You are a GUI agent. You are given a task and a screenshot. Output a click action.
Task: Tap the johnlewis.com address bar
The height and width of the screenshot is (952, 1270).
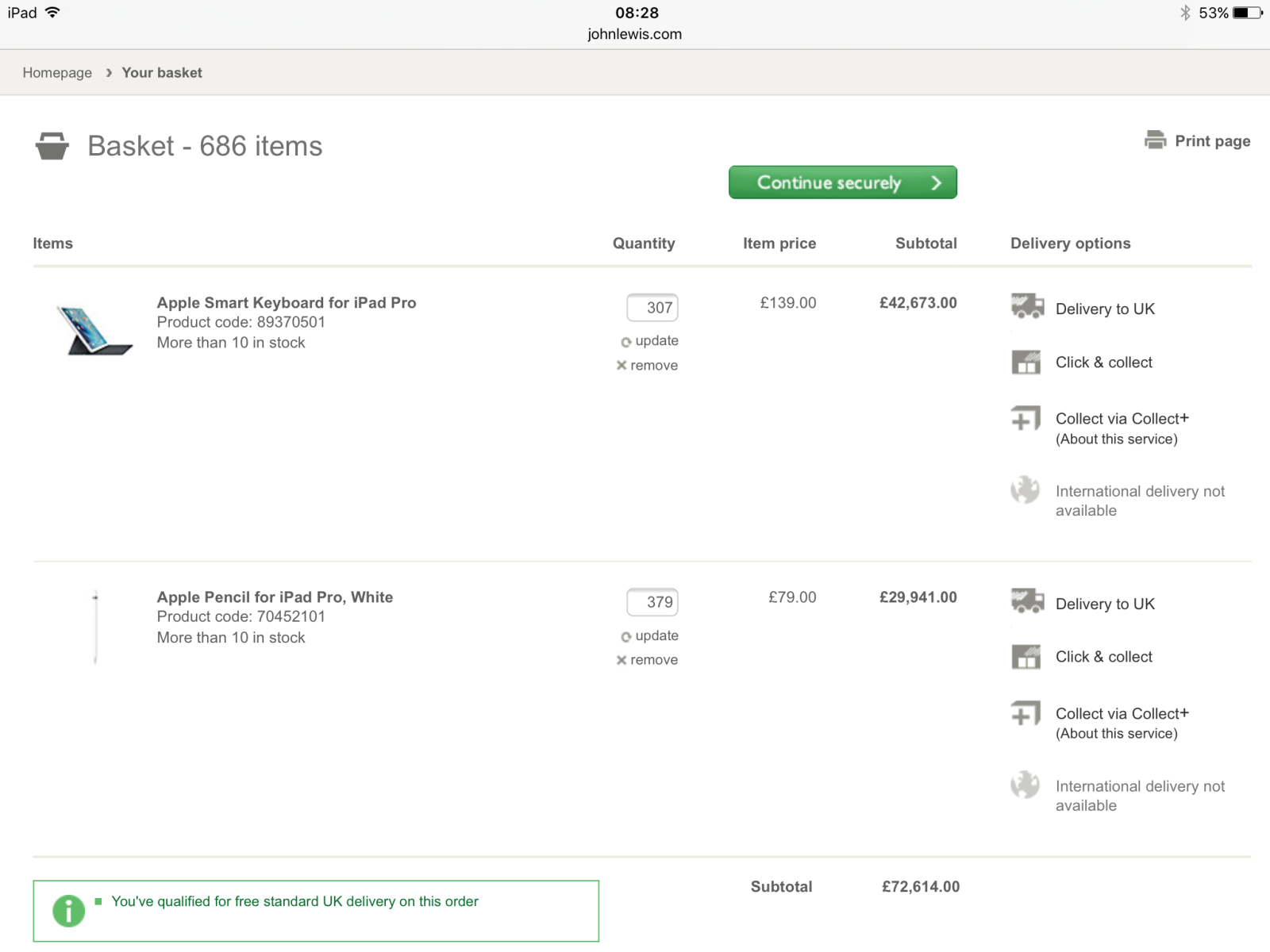pyautogui.click(x=634, y=34)
